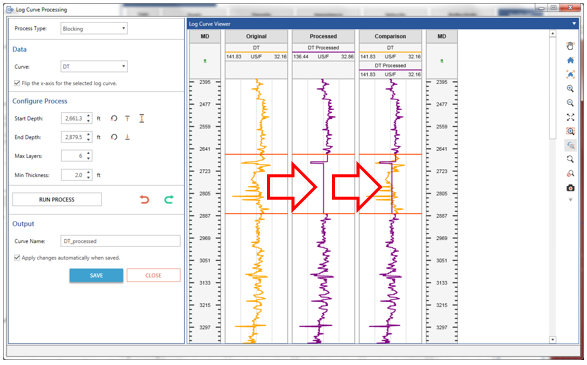
Task: Click the blue SAVE button
Action: tap(96, 275)
